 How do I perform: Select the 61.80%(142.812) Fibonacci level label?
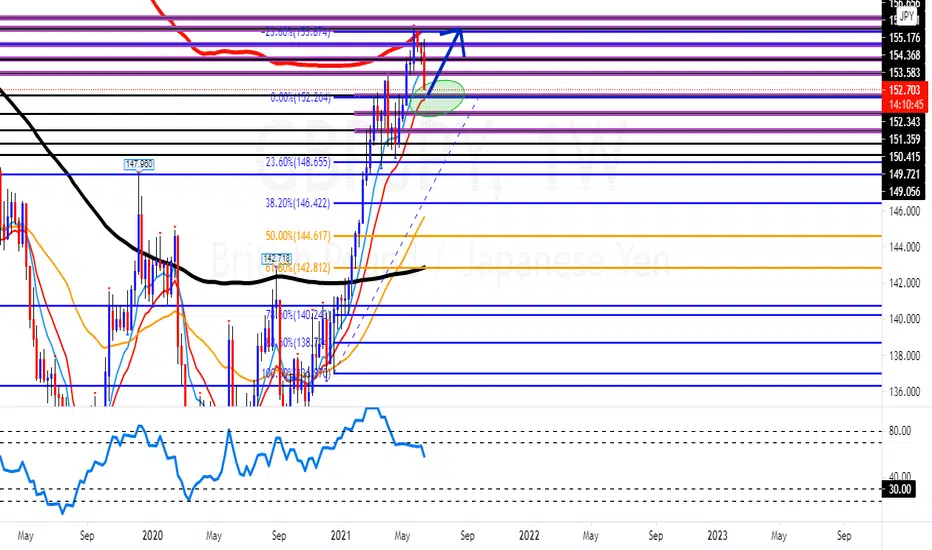[298, 268]
